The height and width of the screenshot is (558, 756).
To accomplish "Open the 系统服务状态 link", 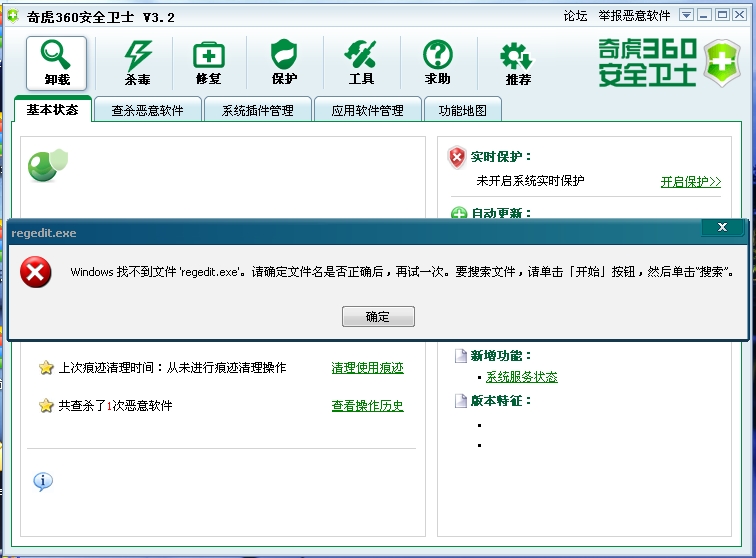I will (522, 377).
